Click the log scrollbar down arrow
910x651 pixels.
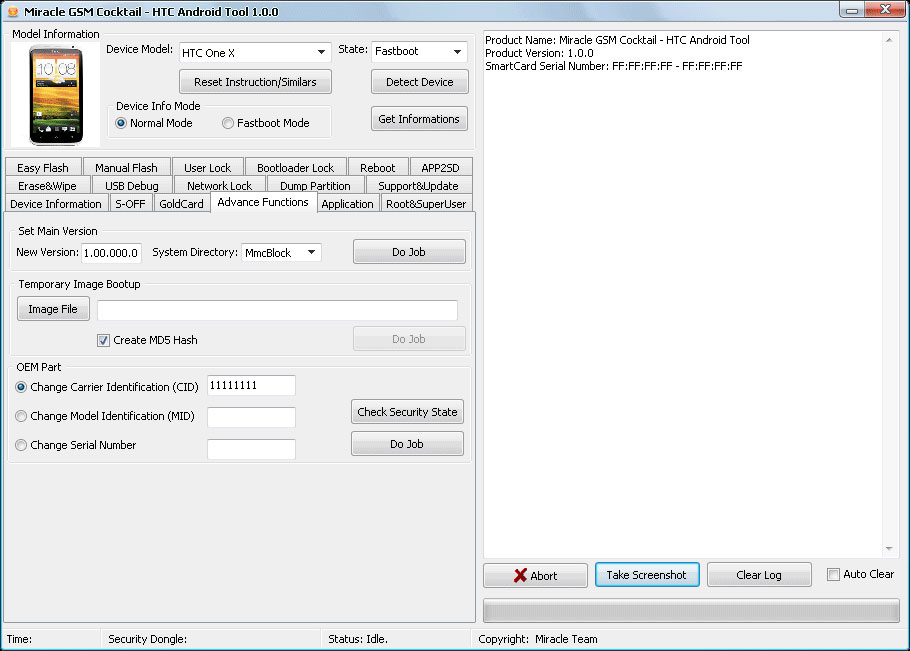(x=889, y=549)
